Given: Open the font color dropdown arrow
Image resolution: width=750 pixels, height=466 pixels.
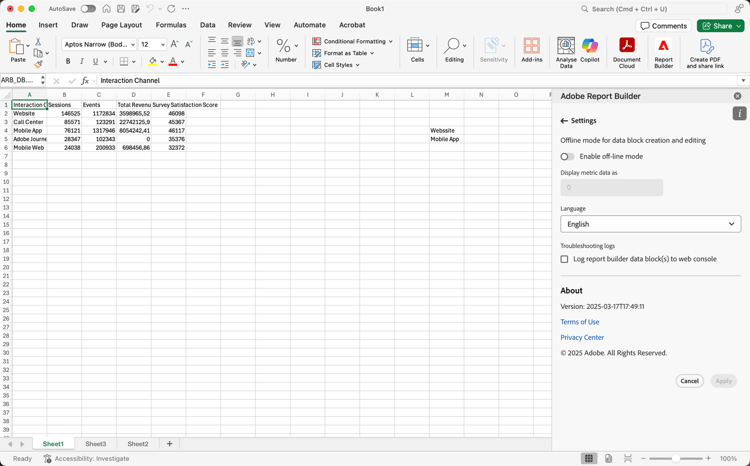Looking at the screenshot, I should (183, 62).
